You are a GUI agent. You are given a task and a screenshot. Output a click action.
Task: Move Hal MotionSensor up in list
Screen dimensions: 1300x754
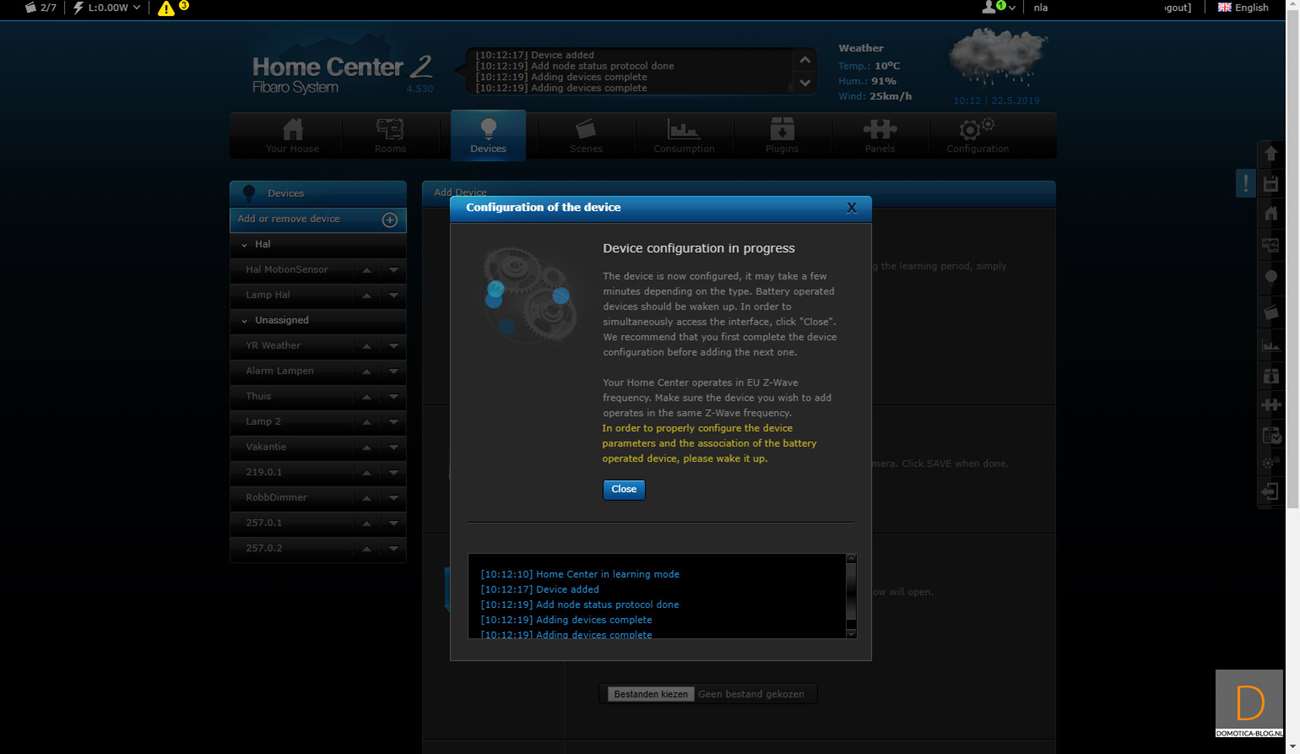(x=367, y=270)
